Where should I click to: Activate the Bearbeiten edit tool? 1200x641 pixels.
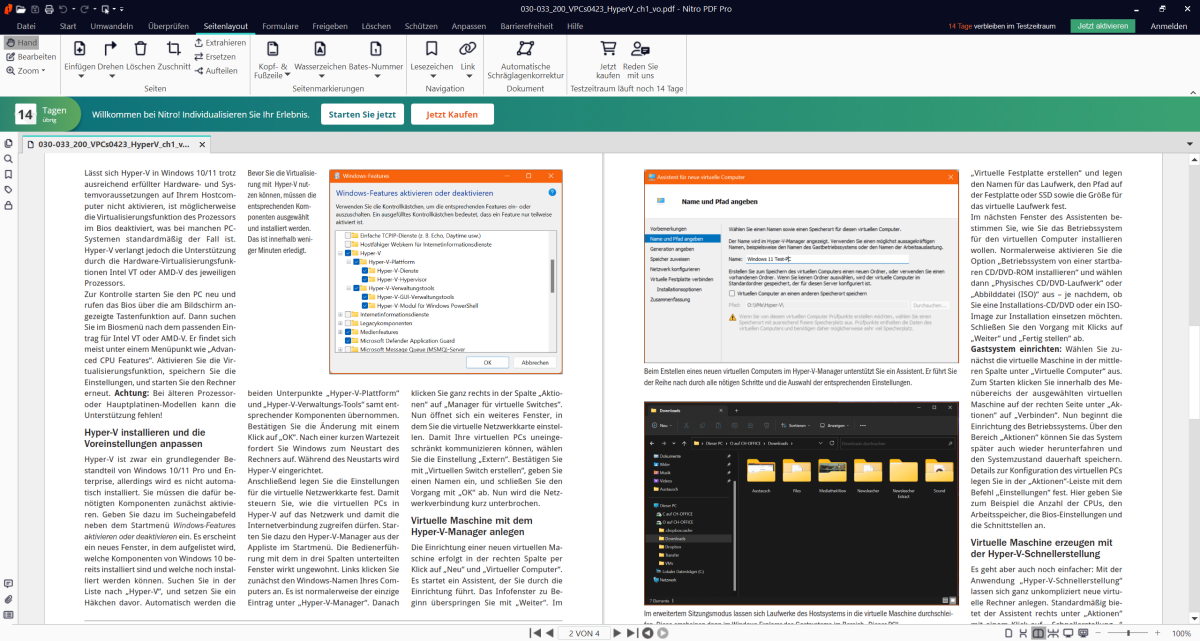click(x=30, y=57)
